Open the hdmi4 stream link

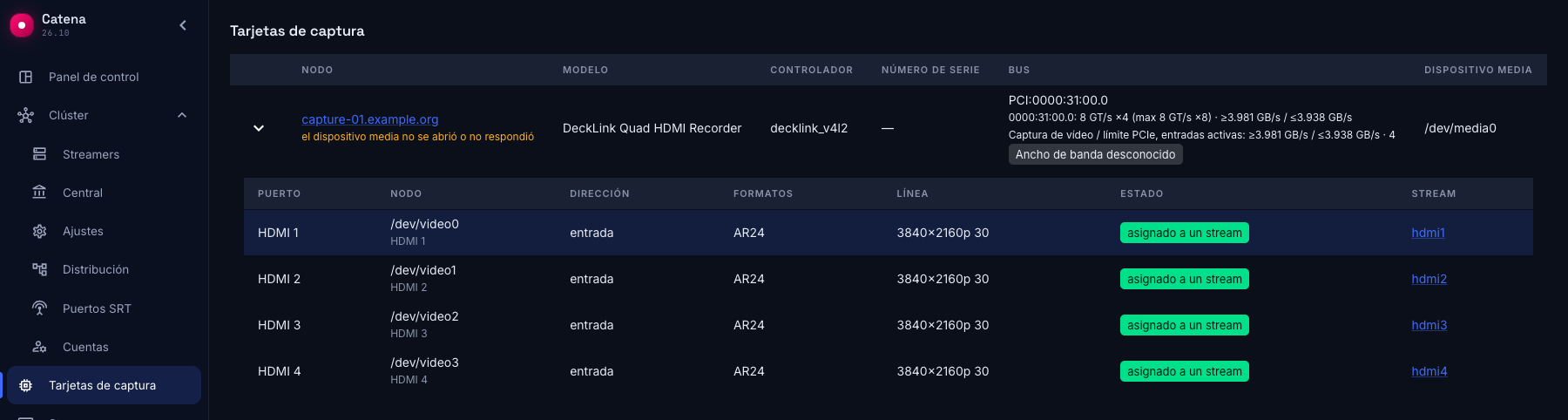click(1429, 371)
